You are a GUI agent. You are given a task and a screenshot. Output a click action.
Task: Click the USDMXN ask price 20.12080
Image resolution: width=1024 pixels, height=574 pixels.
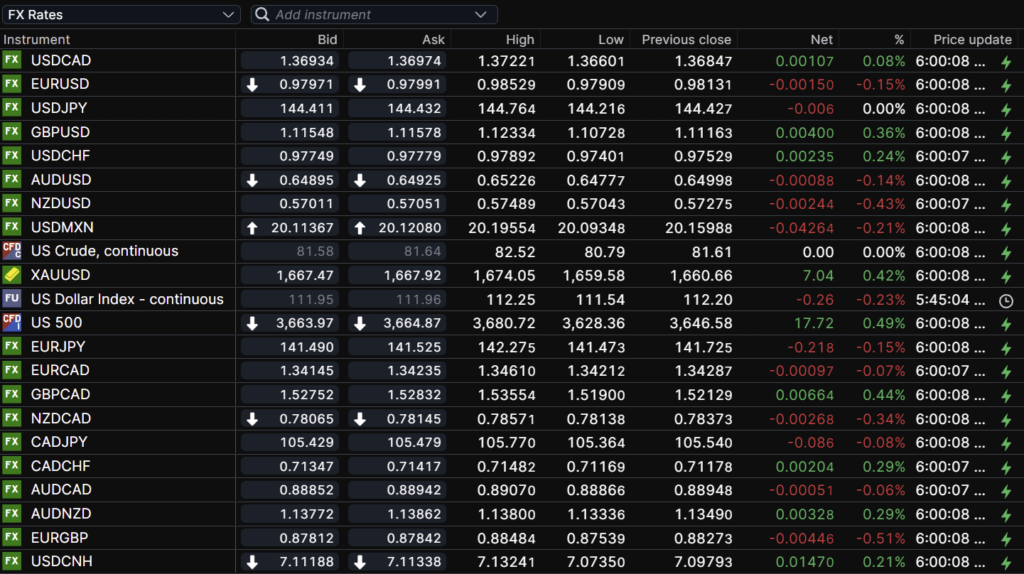412,227
